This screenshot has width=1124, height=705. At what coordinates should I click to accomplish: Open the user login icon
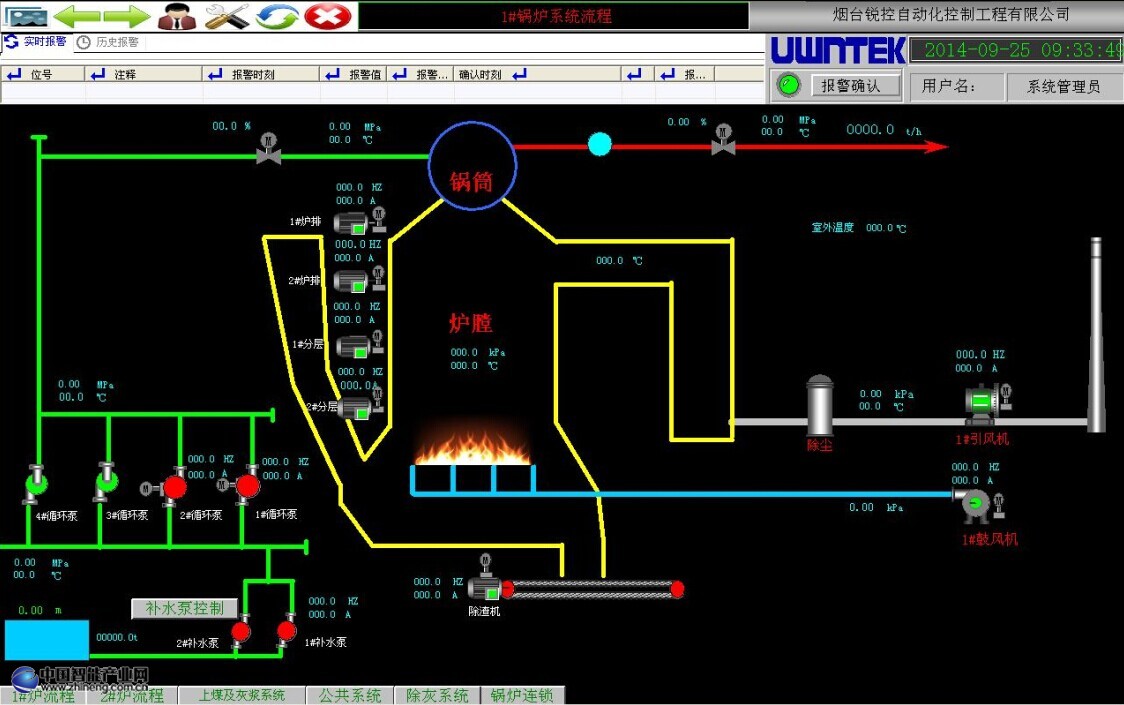point(177,16)
